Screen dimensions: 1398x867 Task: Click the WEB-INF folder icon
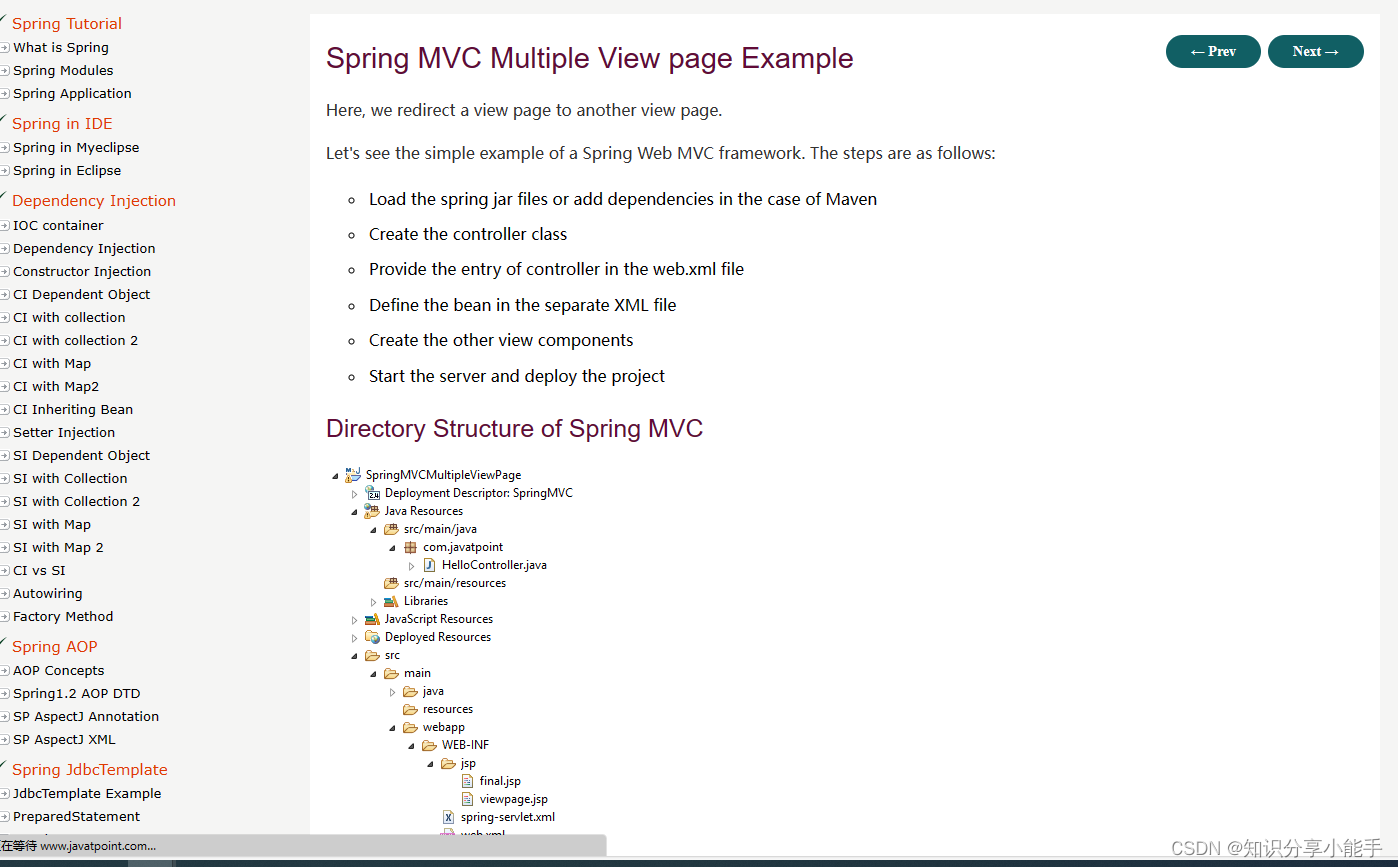(x=429, y=745)
